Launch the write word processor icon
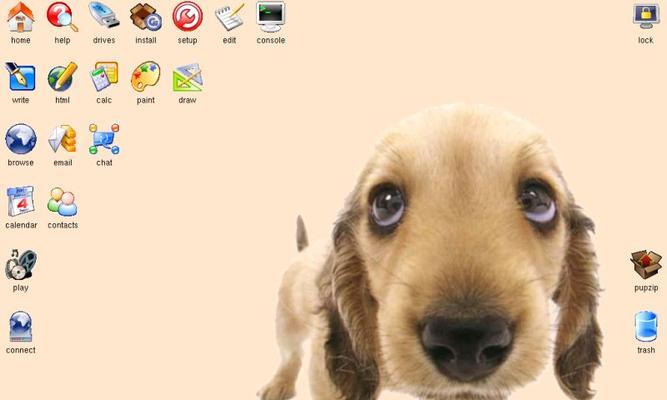 pyautogui.click(x=20, y=77)
